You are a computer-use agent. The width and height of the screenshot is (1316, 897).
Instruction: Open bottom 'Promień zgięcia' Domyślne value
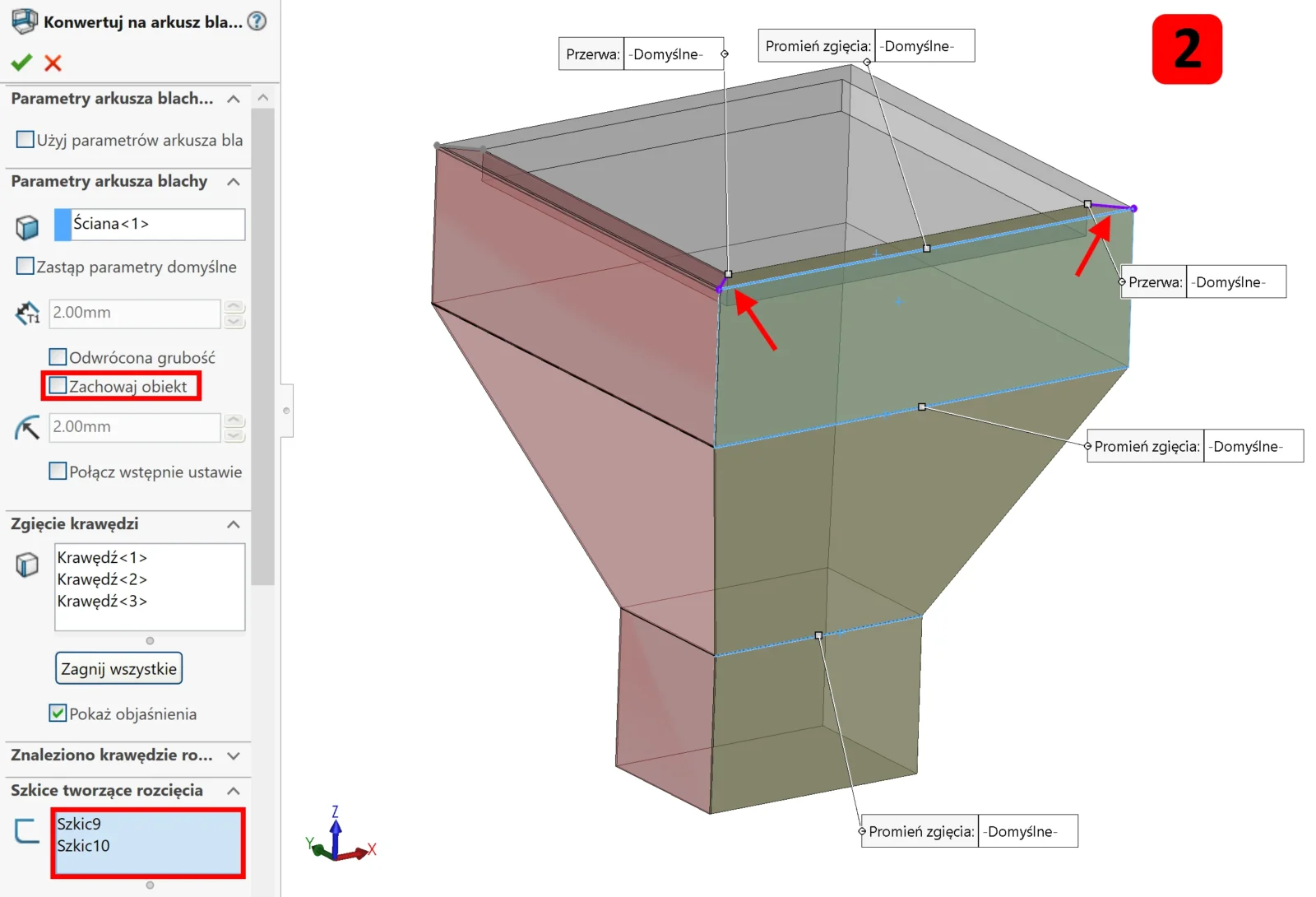pyautogui.click(x=1028, y=831)
